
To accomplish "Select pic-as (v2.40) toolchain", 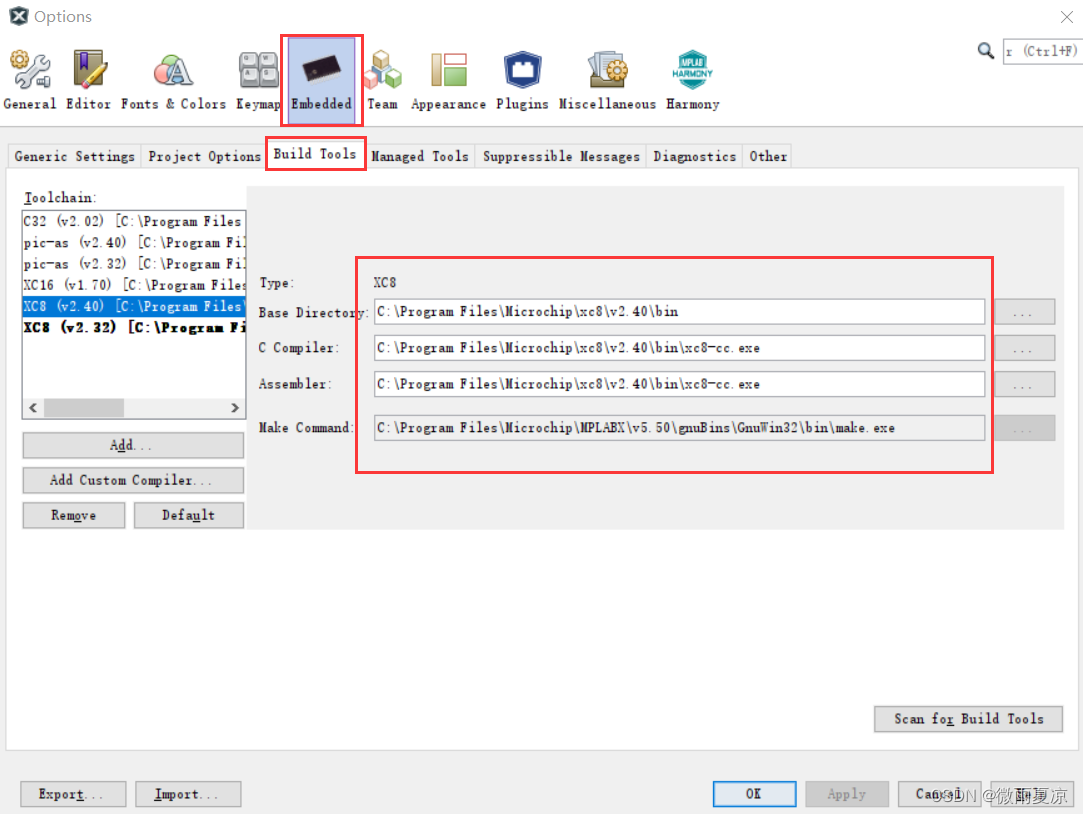I will [134, 242].
